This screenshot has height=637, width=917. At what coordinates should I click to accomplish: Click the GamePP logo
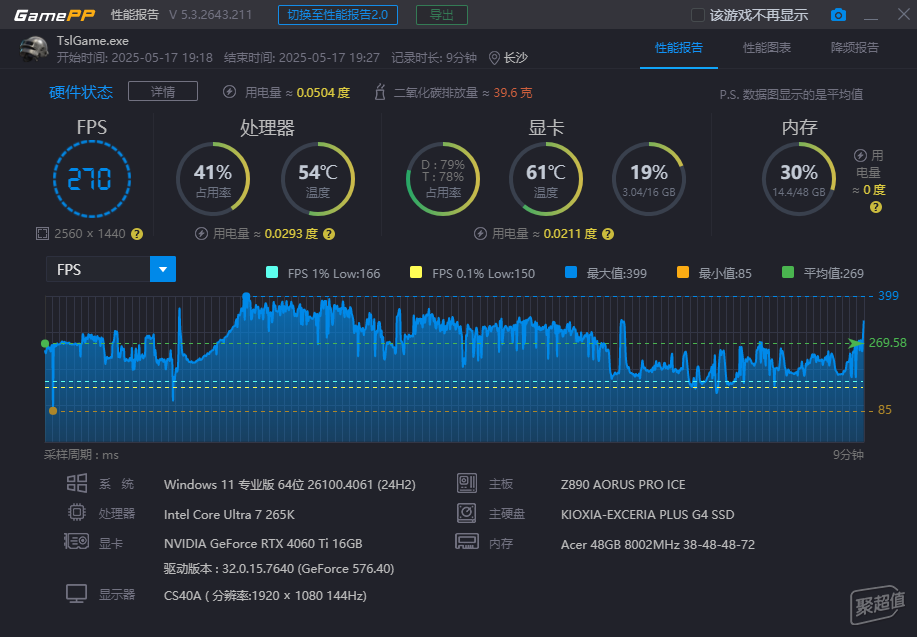(x=54, y=15)
